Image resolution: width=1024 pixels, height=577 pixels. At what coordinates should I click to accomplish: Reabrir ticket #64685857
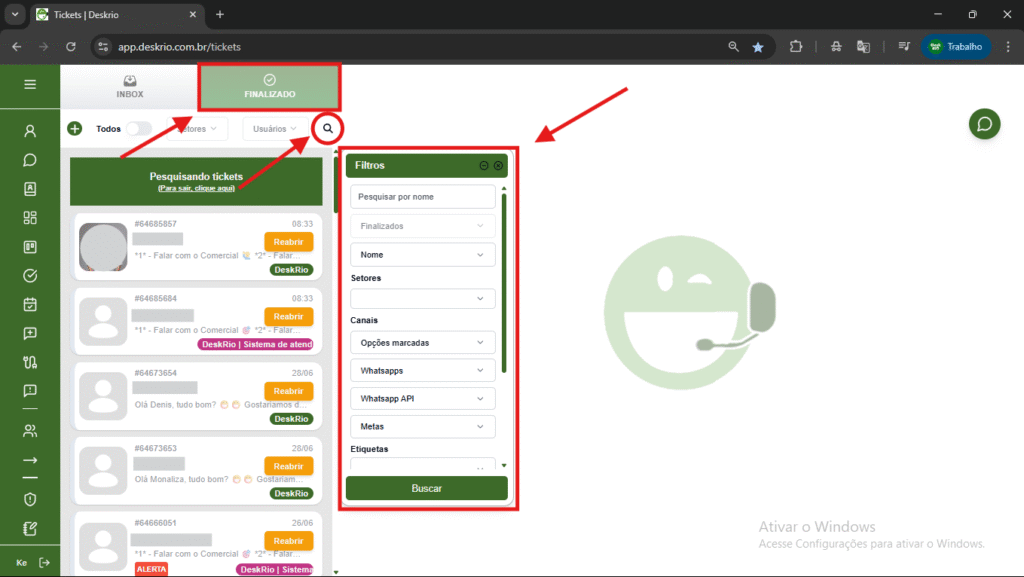pyautogui.click(x=289, y=242)
